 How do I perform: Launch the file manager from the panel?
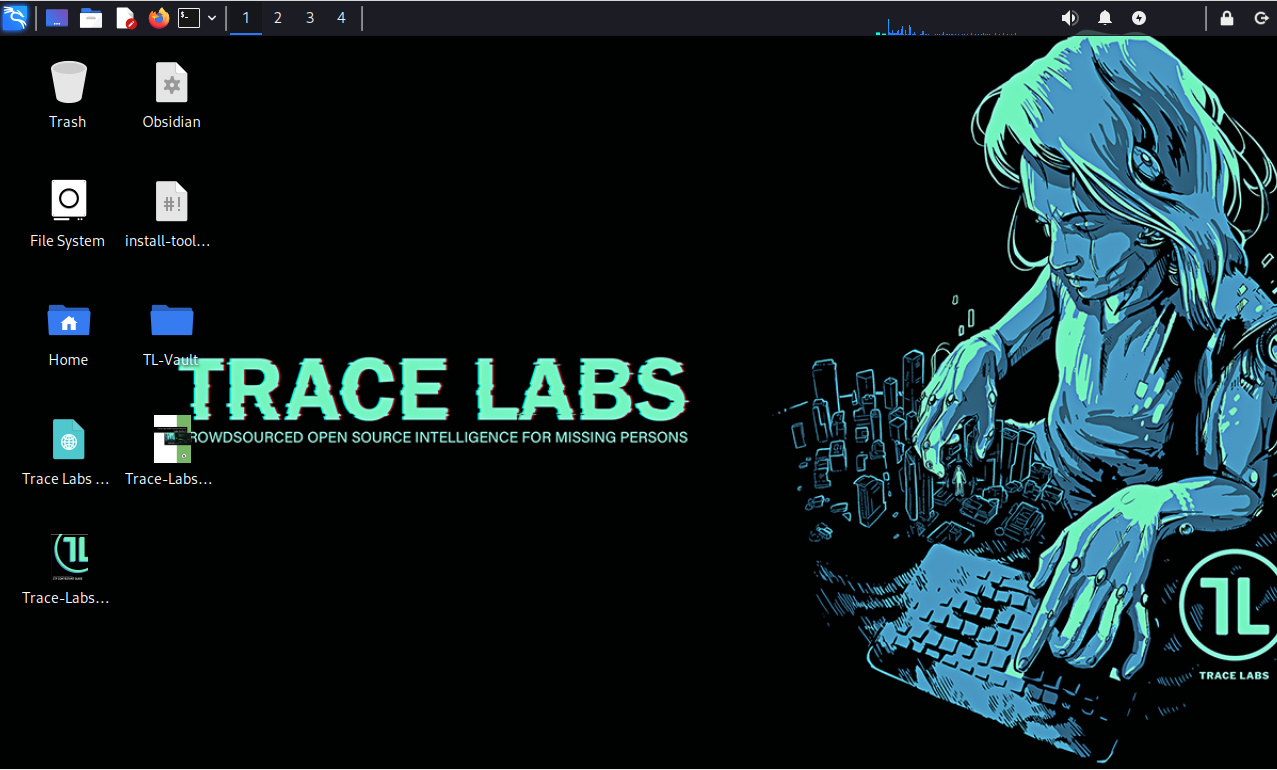point(91,18)
